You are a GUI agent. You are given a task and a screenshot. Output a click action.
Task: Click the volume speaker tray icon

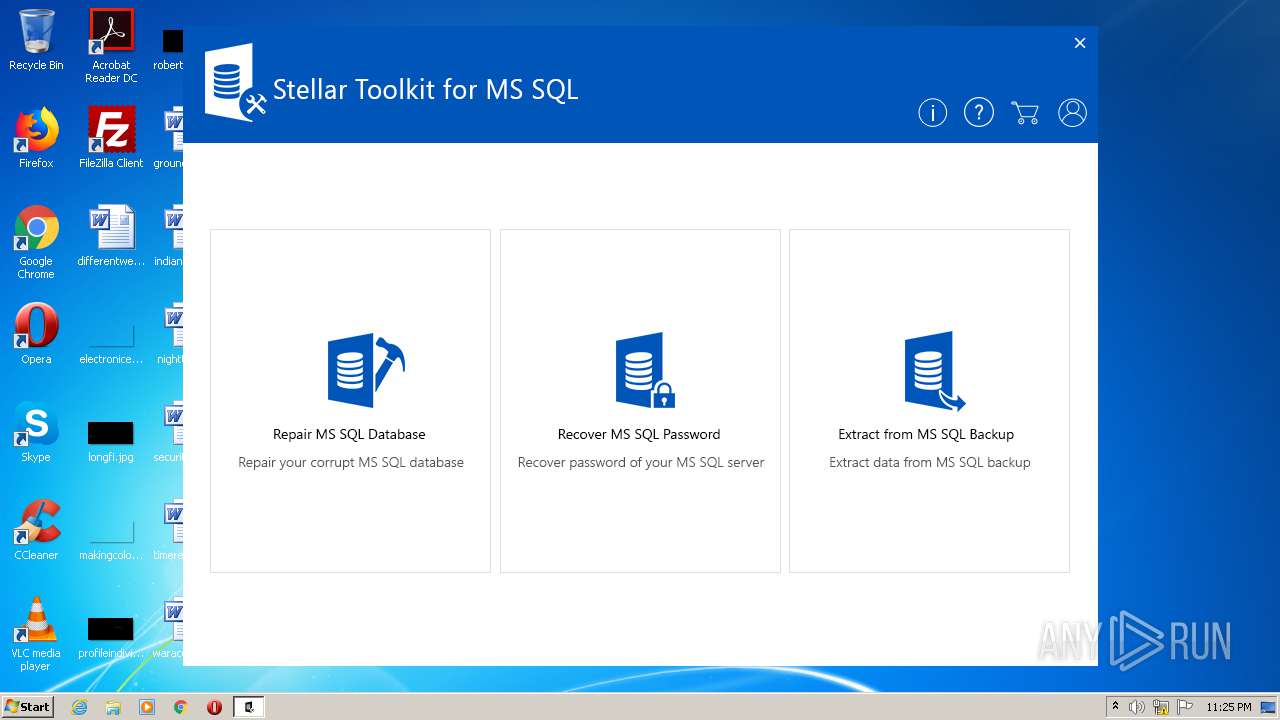pos(1137,707)
